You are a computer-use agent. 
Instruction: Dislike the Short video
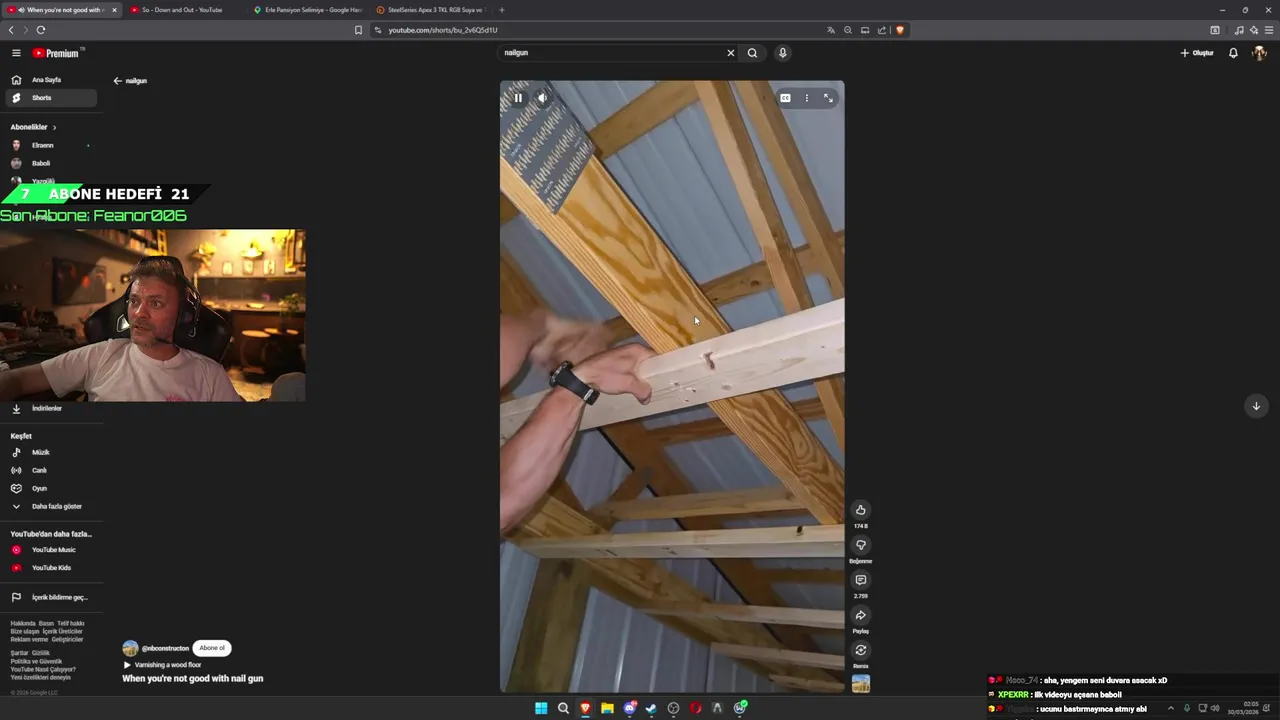pyautogui.click(x=860, y=545)
